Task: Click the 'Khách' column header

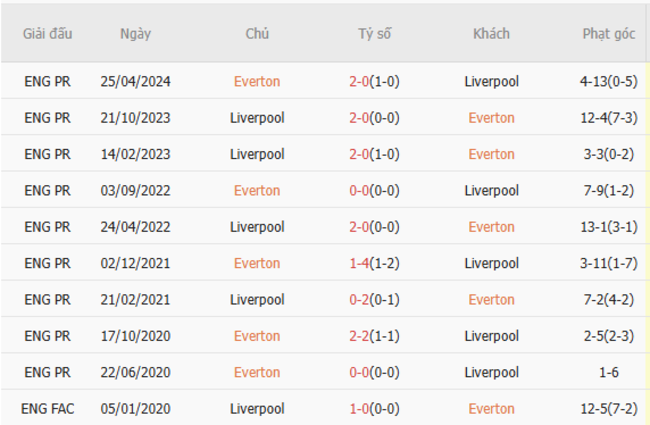Action: (x=491, y=33)
